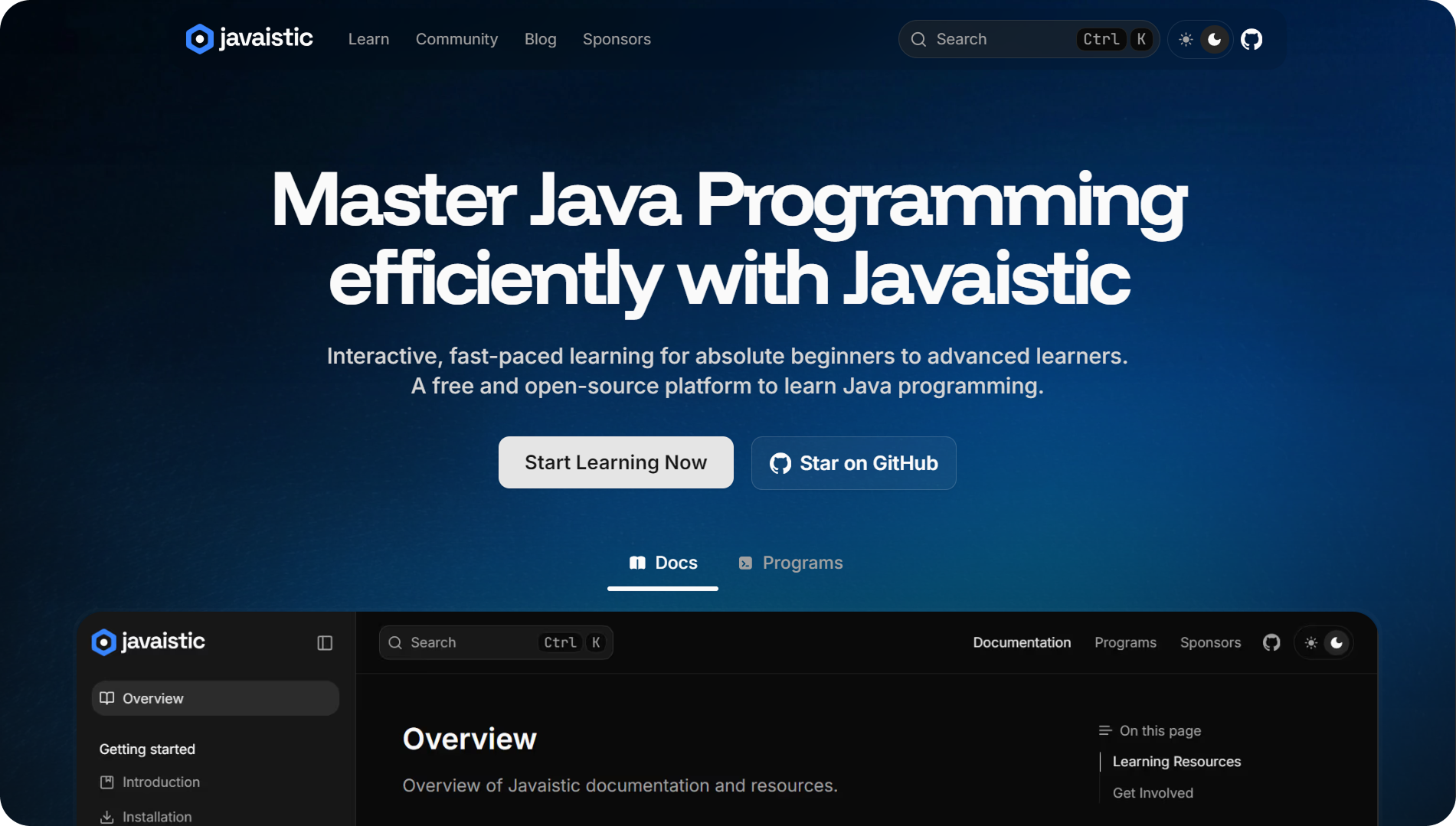Click the Javaistic logo in the docs sidebar
Image resolution: width=1456 pixels, height=826 pixels.
pyautogui.click(x=147, y=642)
